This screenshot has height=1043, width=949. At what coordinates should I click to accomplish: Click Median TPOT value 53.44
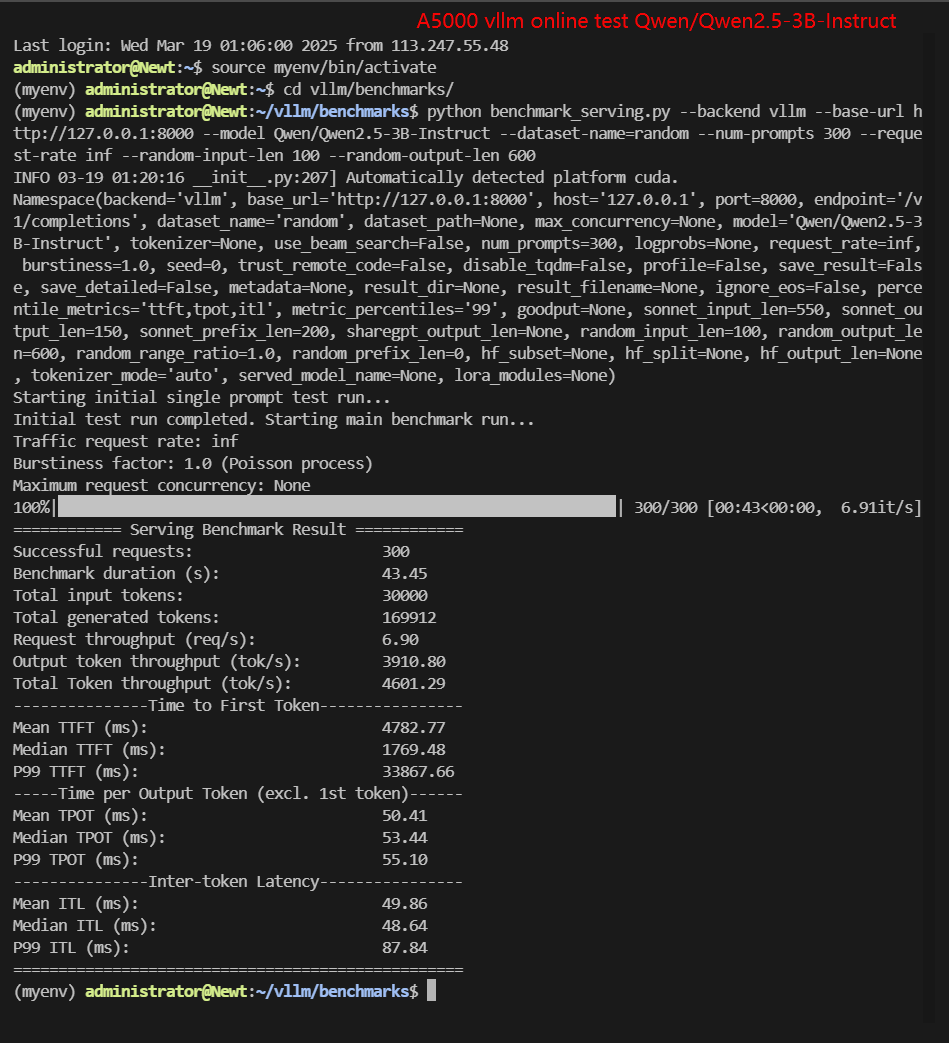404,837
